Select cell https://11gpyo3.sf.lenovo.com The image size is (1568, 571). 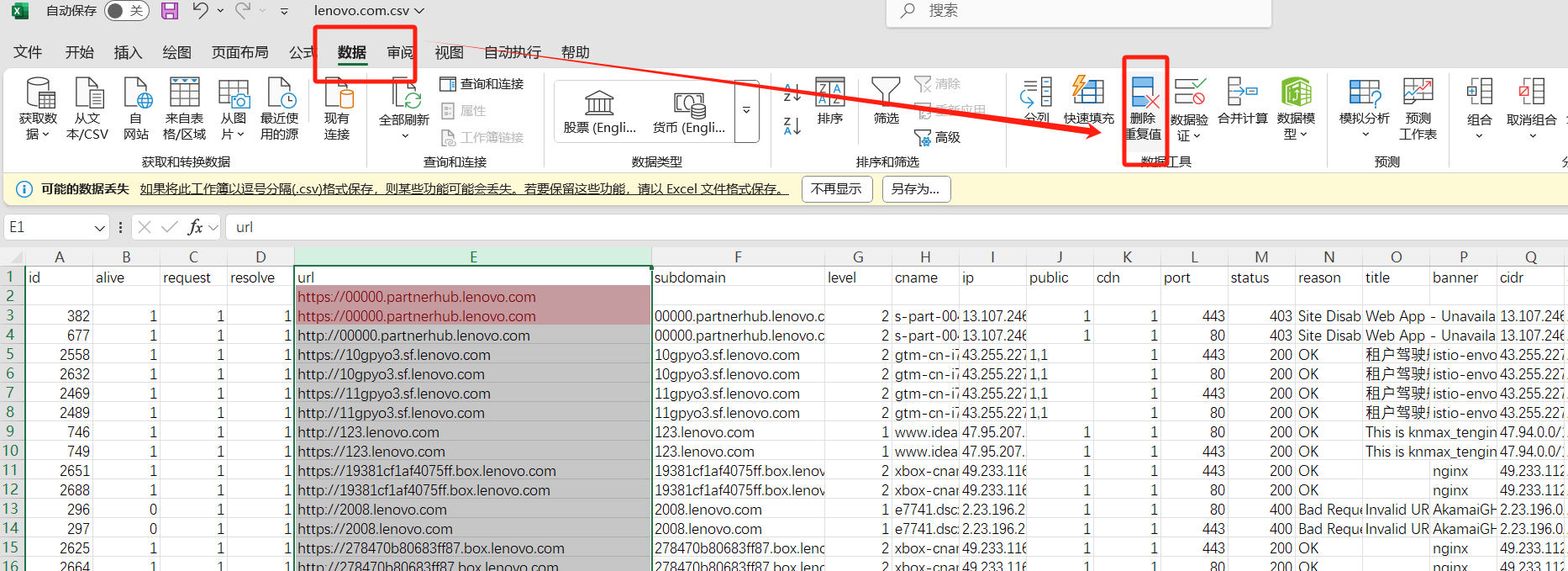[473, 394]
